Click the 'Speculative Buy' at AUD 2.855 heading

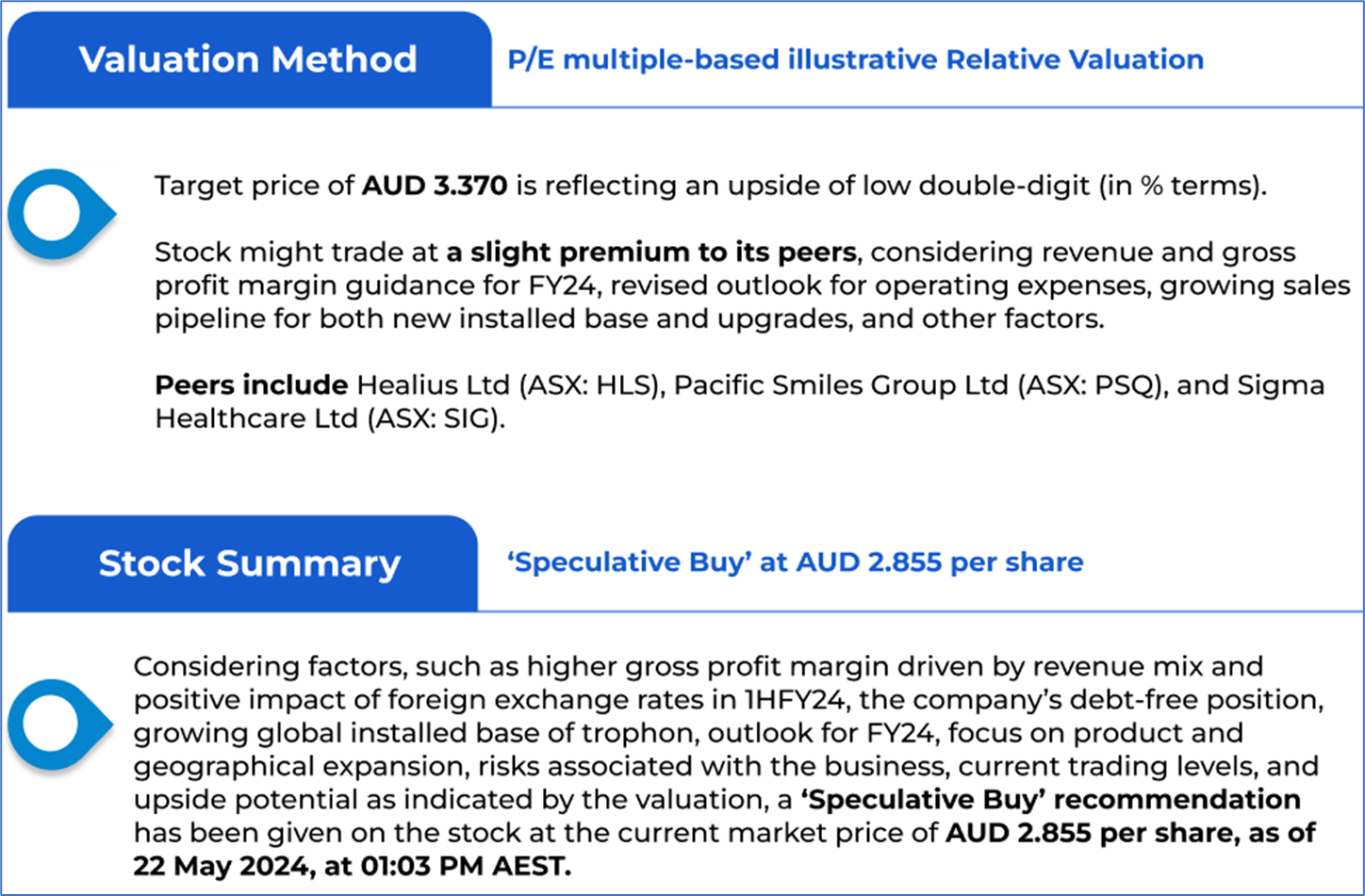[795, 562]
